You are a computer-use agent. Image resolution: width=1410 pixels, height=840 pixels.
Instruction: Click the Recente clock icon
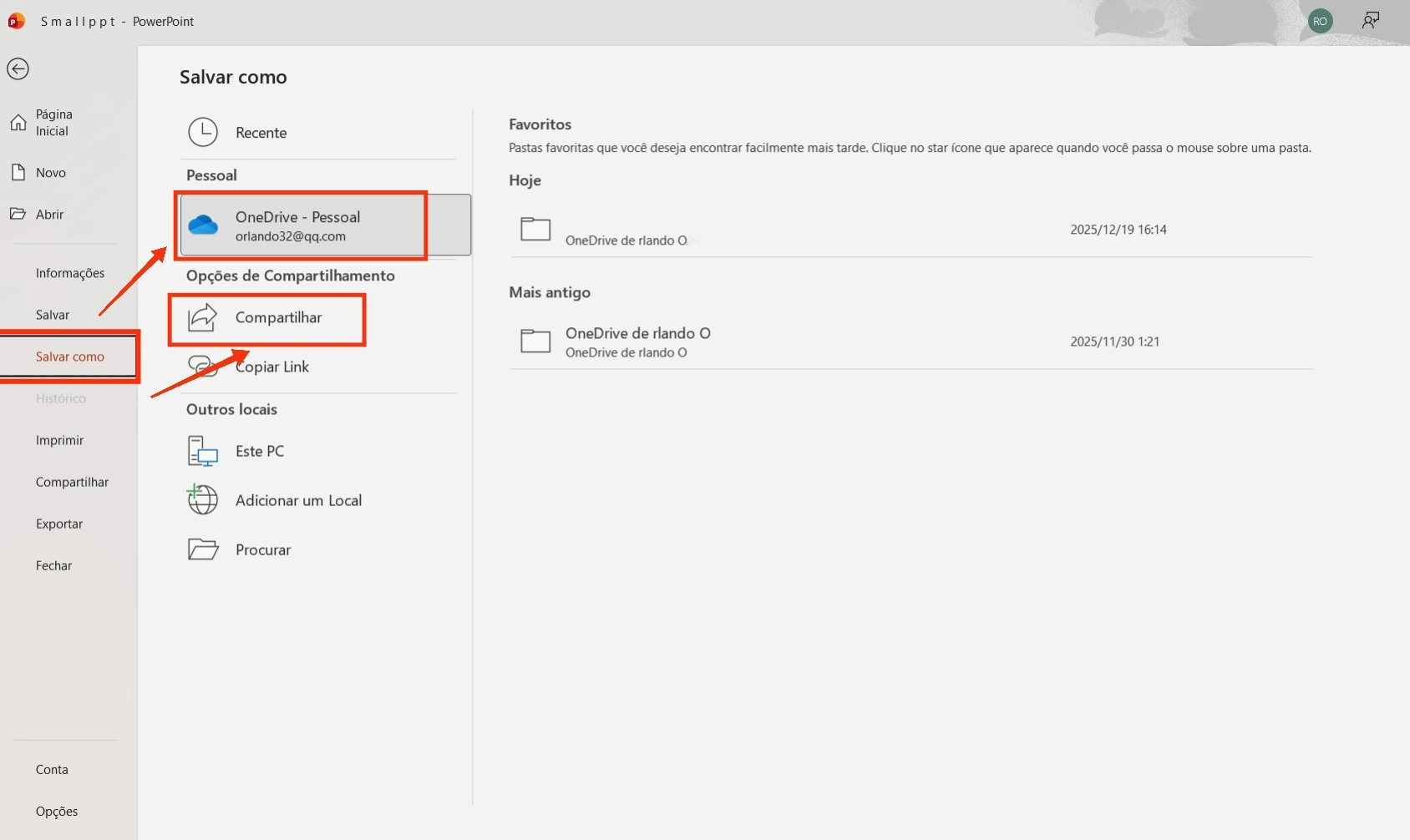203,132
